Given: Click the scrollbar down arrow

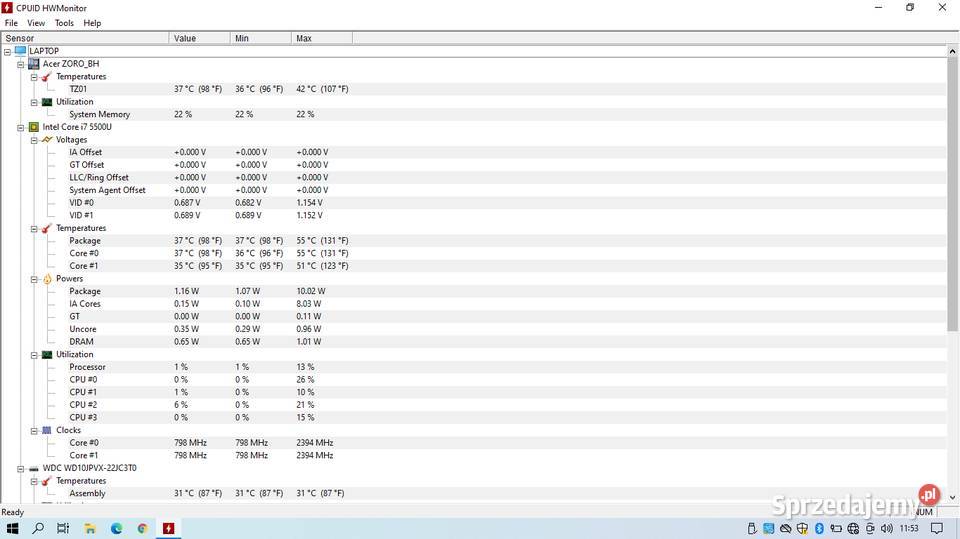Looking at the screenshot, I should 953,497.
